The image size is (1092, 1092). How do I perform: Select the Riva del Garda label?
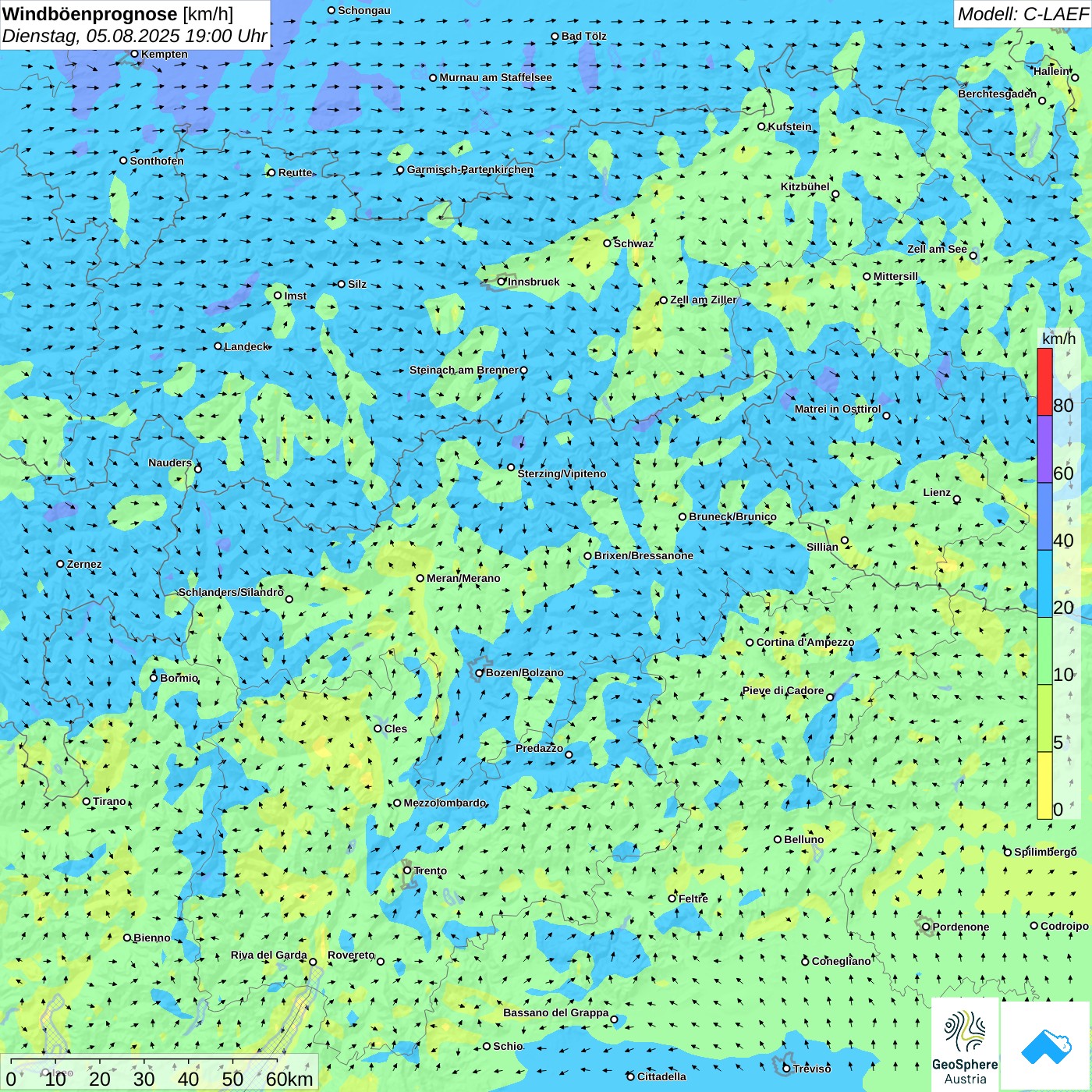(269, 955)
